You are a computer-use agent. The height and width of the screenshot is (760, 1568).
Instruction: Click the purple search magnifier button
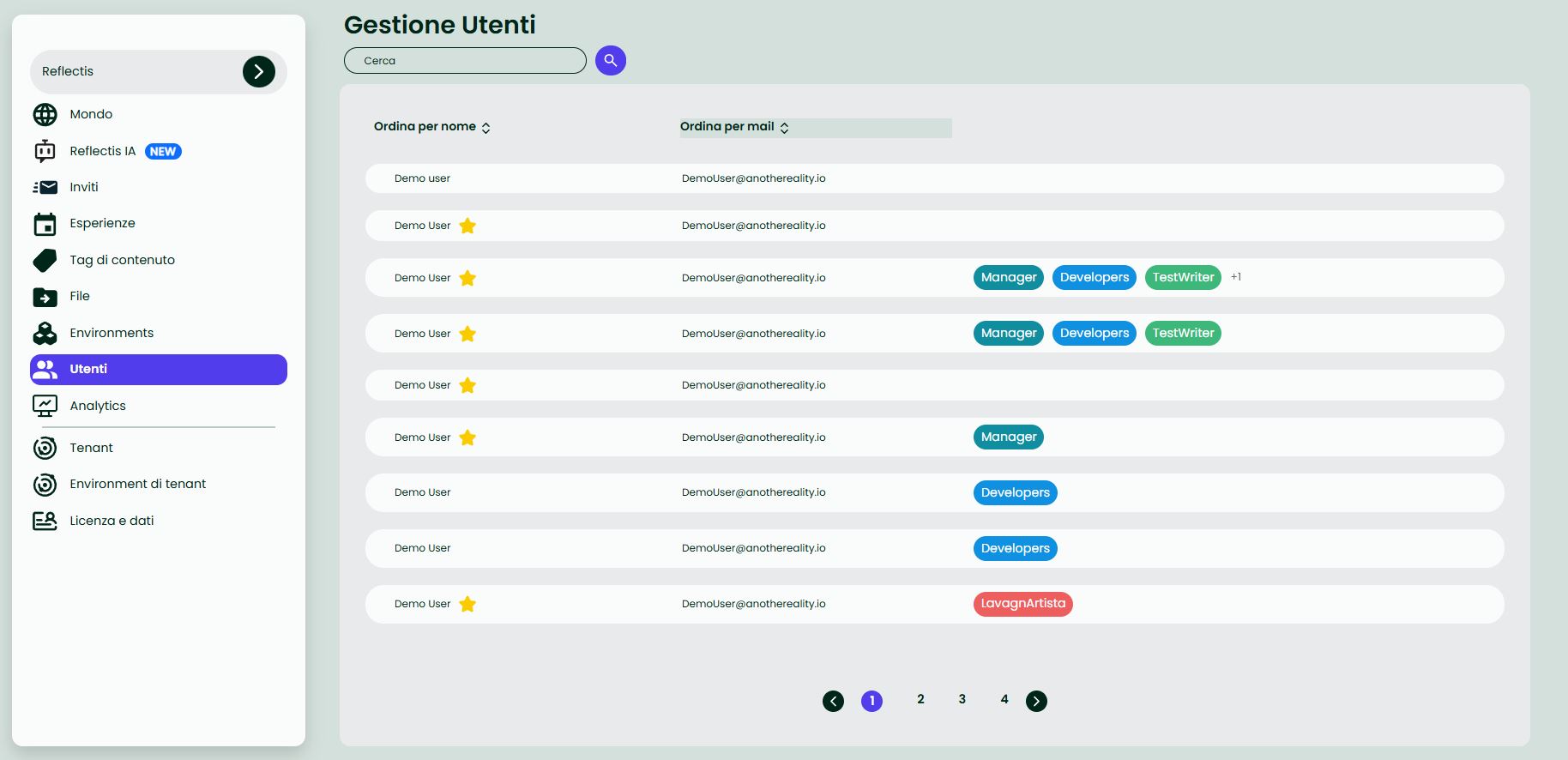(x=610, y=60)
